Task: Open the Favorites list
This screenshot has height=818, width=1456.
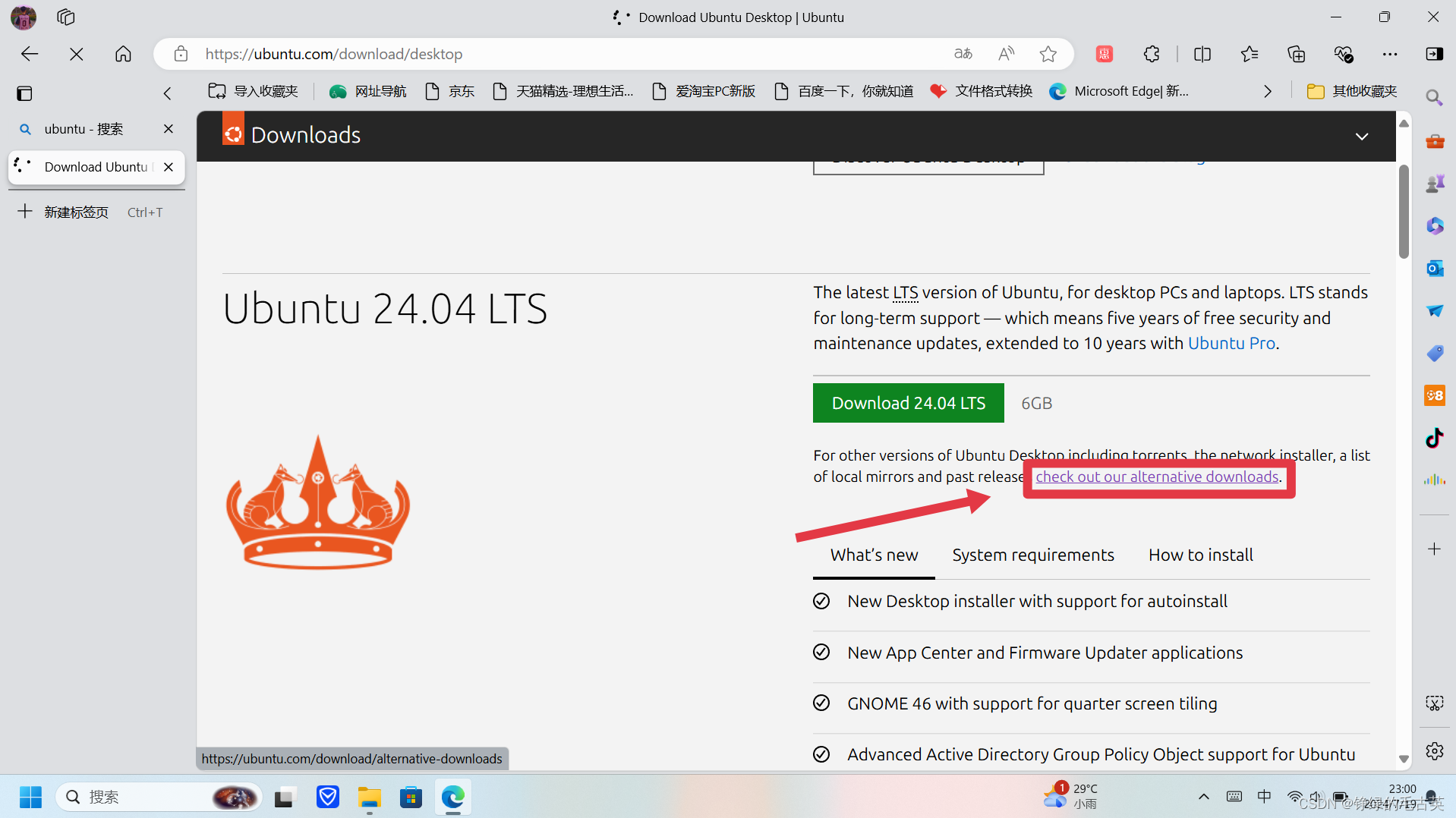Action: tap(1250, 54)
